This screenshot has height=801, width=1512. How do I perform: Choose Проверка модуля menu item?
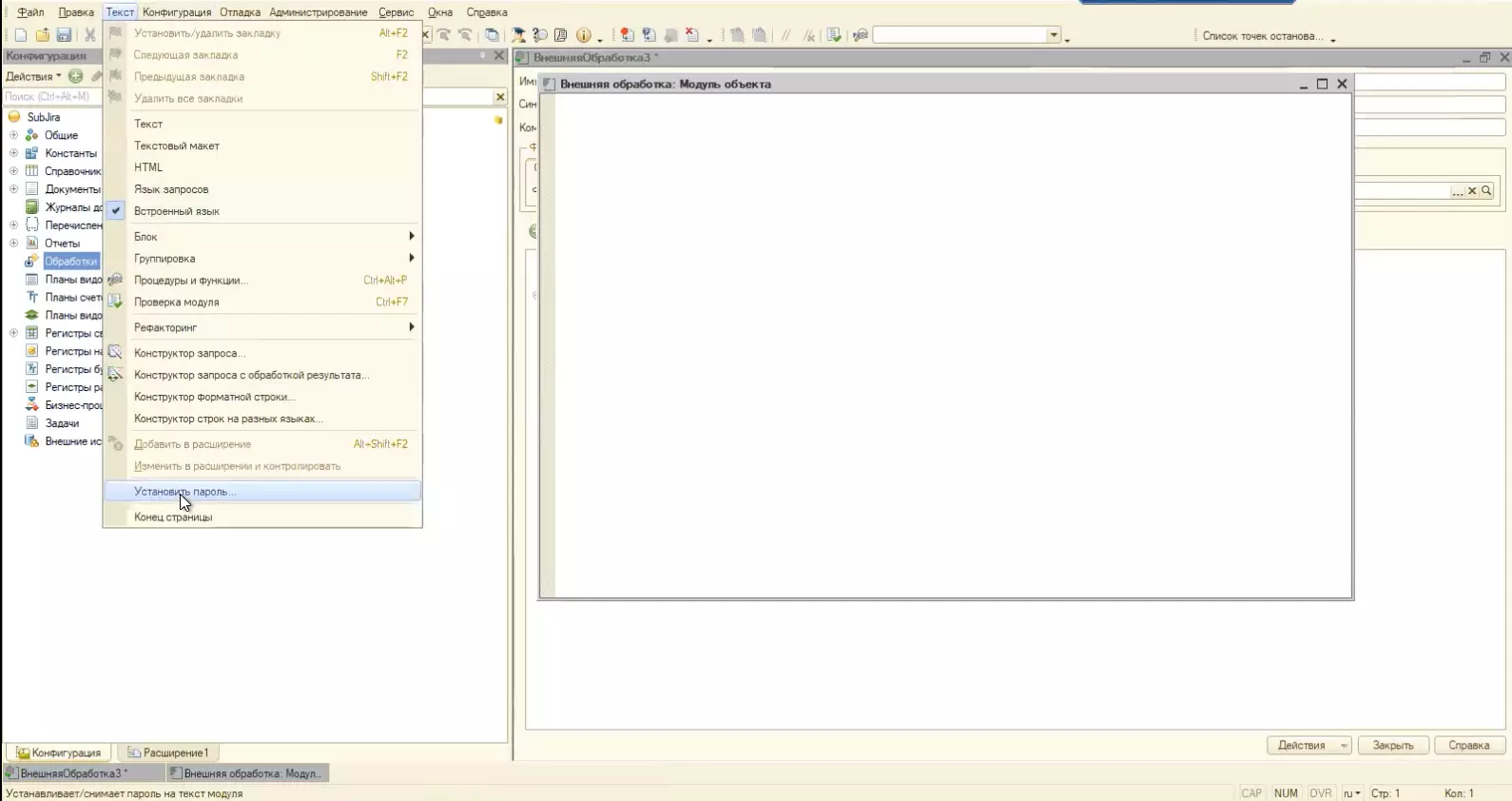tap(262, 303)
